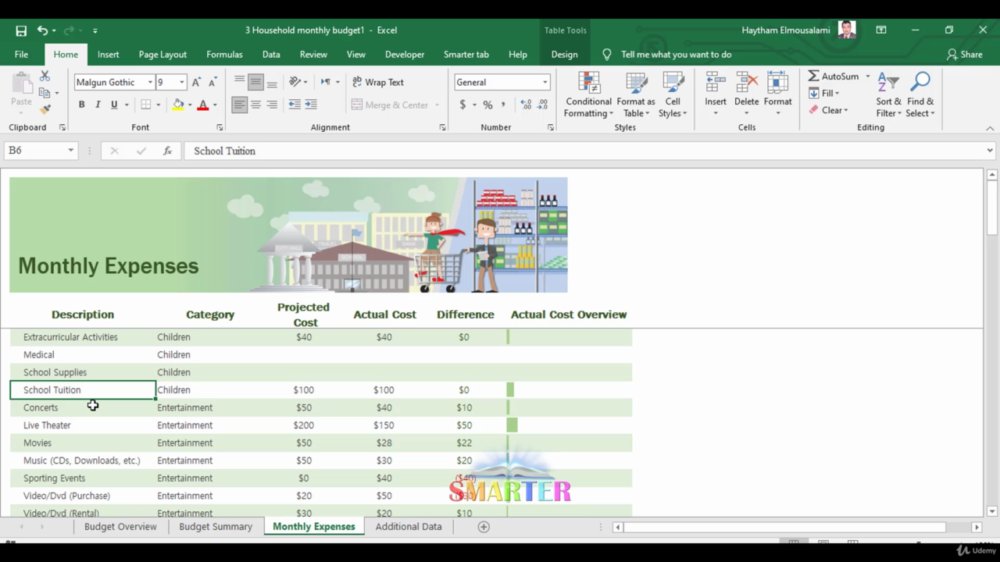Toggle underline formatting
Screen dimensions: 1000x562
[114, 105]
